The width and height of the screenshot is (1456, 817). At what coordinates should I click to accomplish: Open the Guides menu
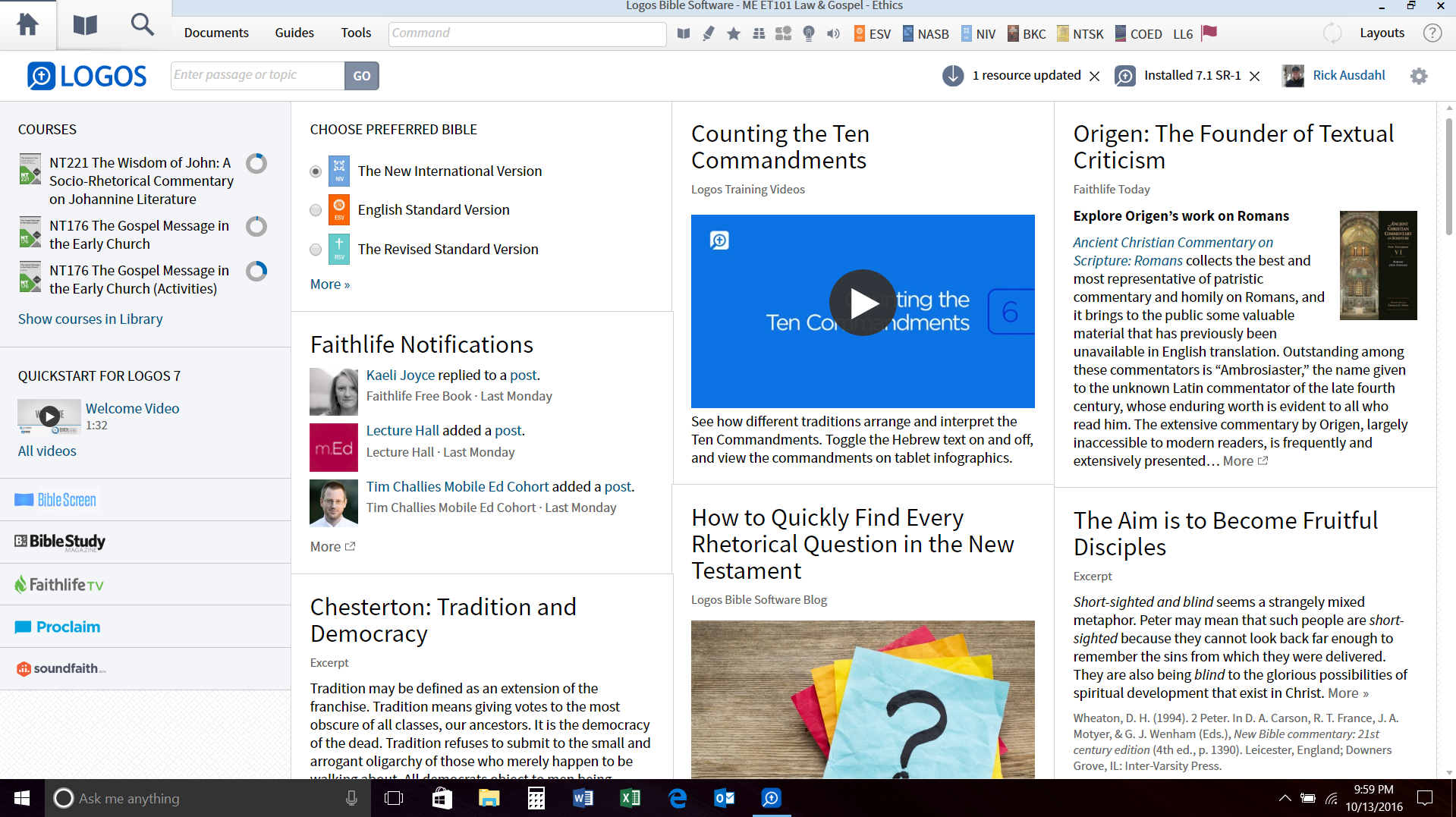294,33
